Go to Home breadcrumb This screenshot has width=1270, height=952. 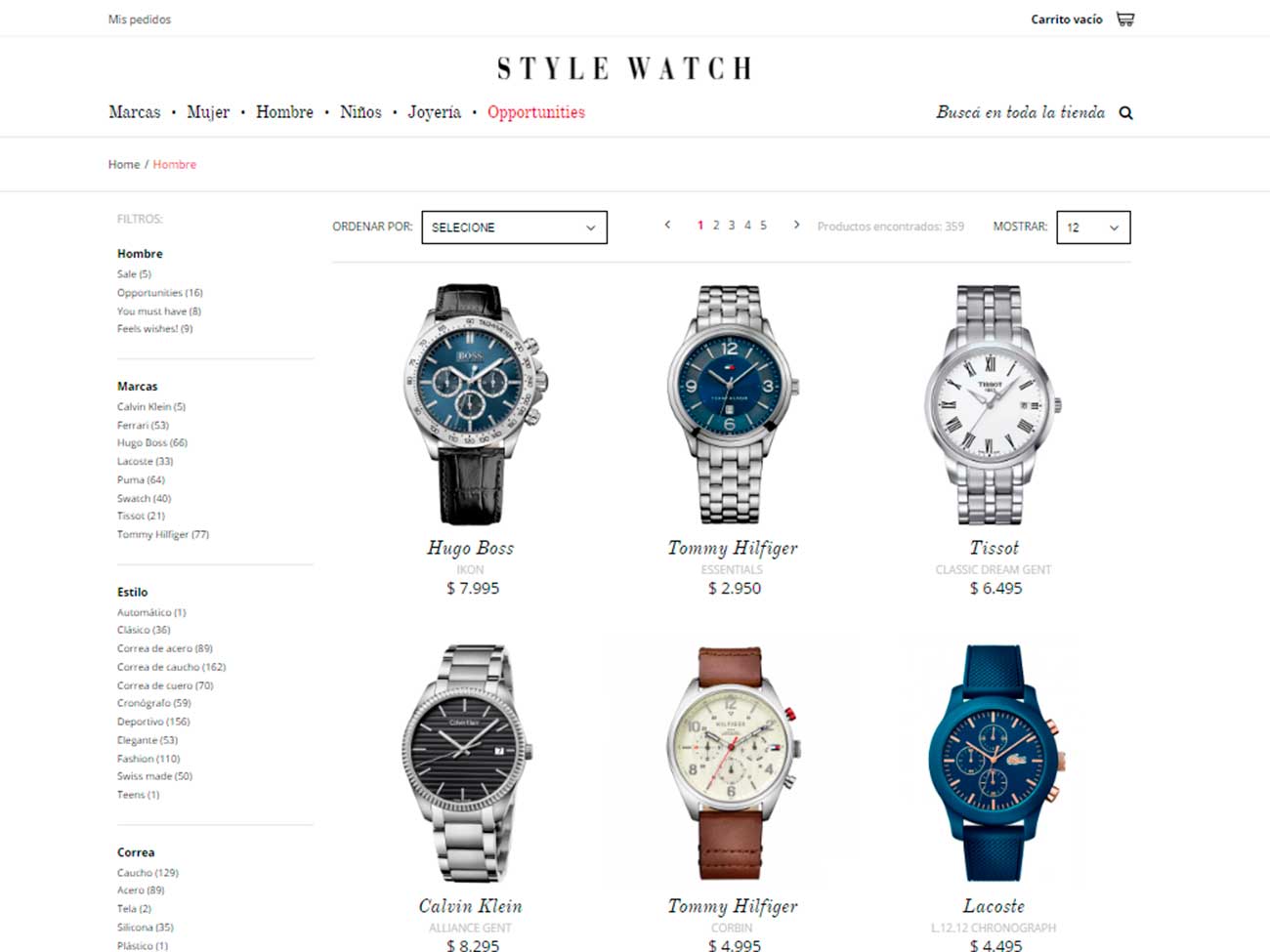(x=124, y=164)
